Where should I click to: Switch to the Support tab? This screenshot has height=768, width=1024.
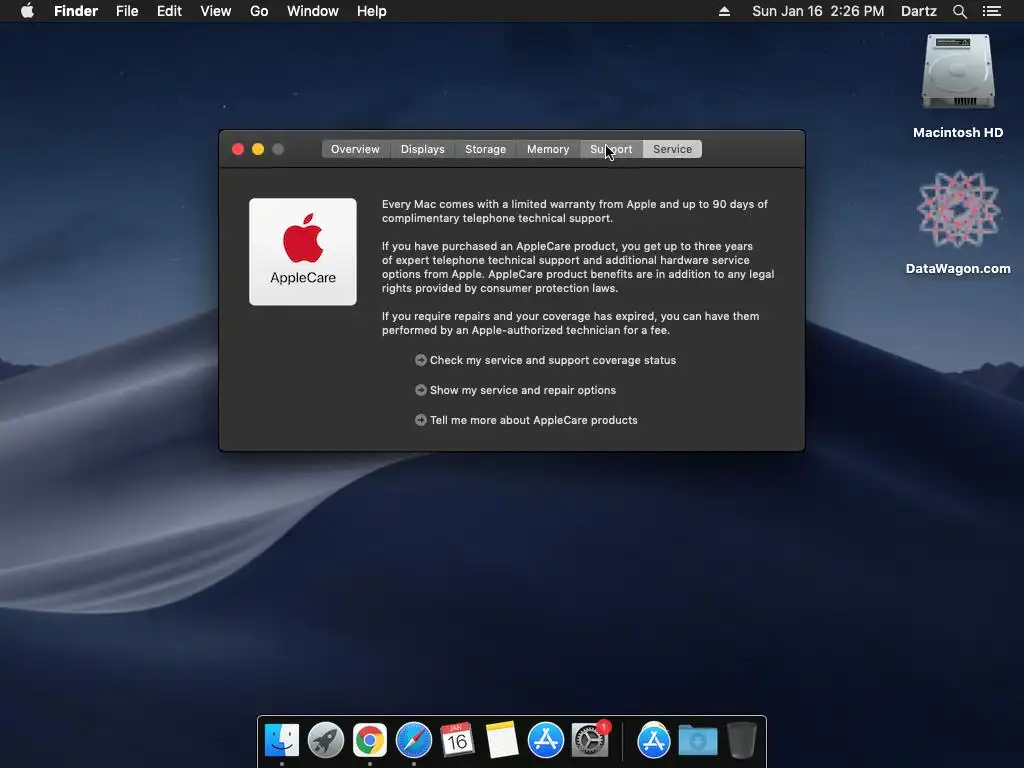611,149
